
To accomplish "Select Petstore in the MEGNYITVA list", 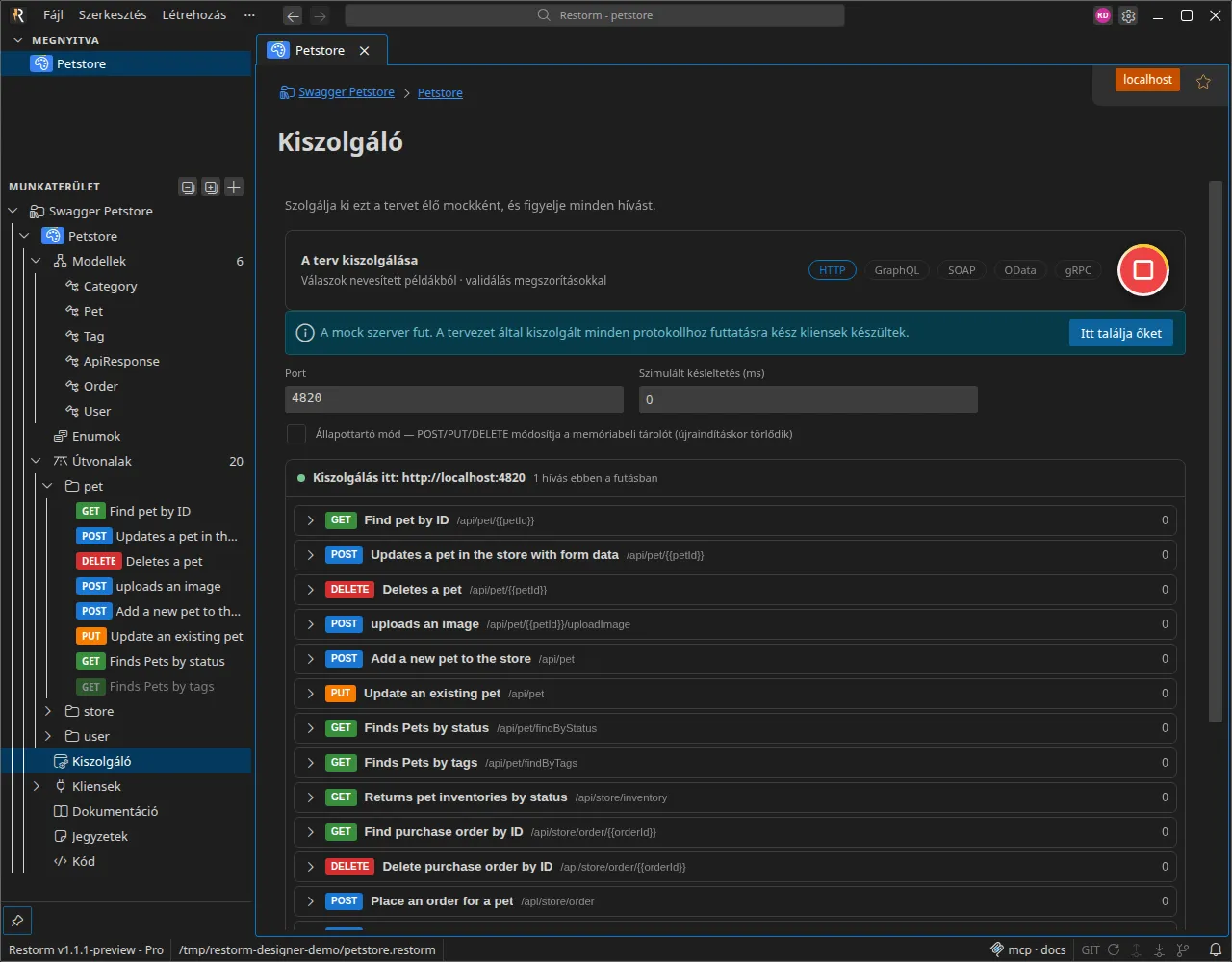I will tap(126, 63).
